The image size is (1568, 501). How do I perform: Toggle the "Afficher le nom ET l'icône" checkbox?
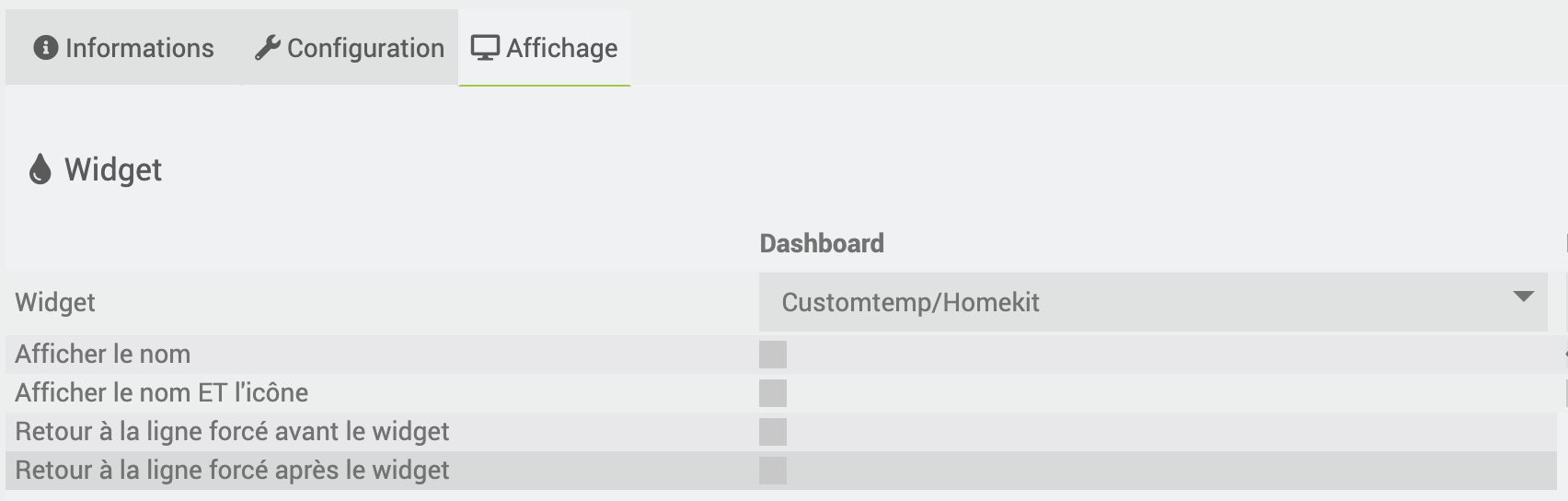click(x=773, y=393)
